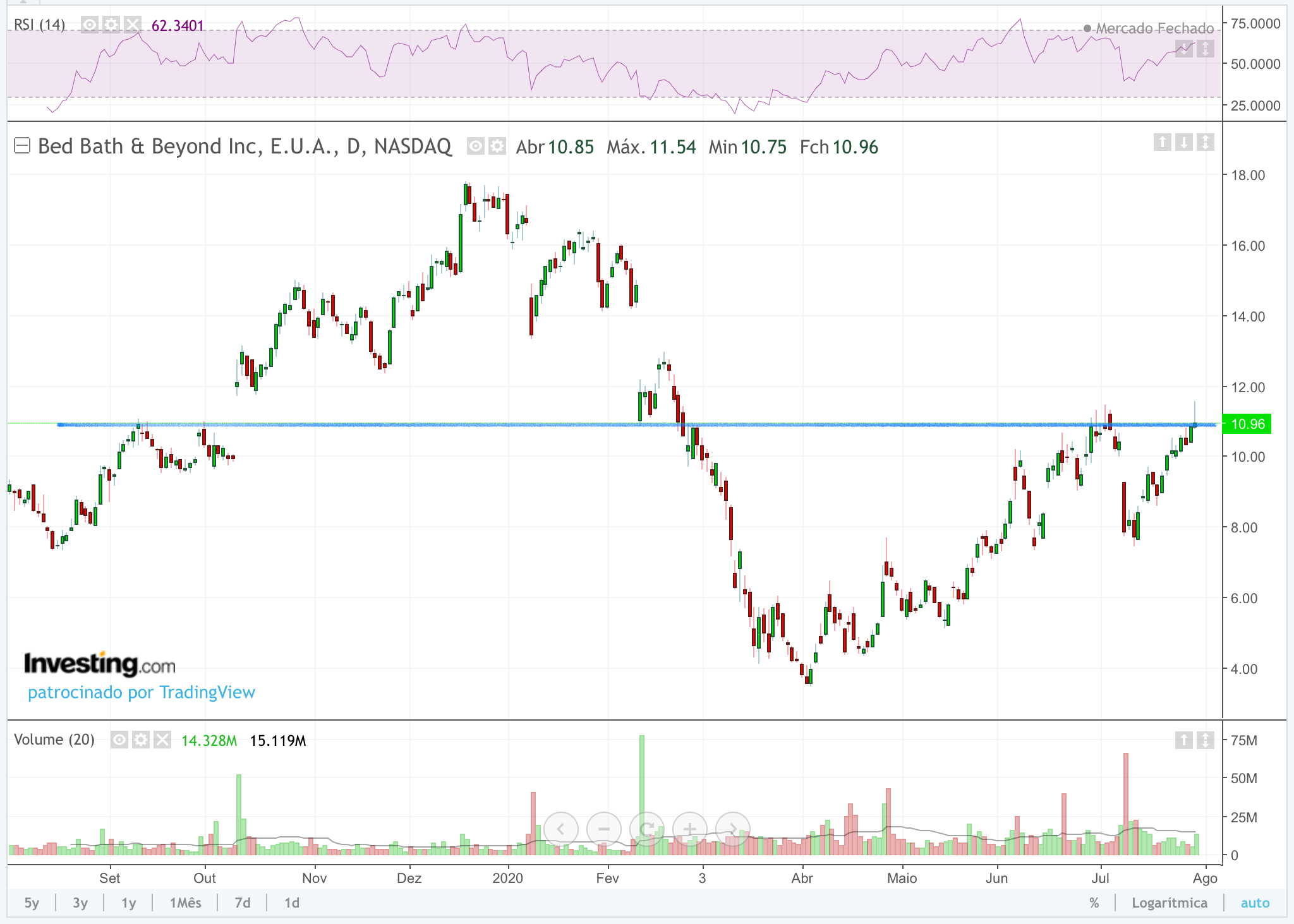
Task: Select the 1Mês time range
Action: (x=185, y=903)
